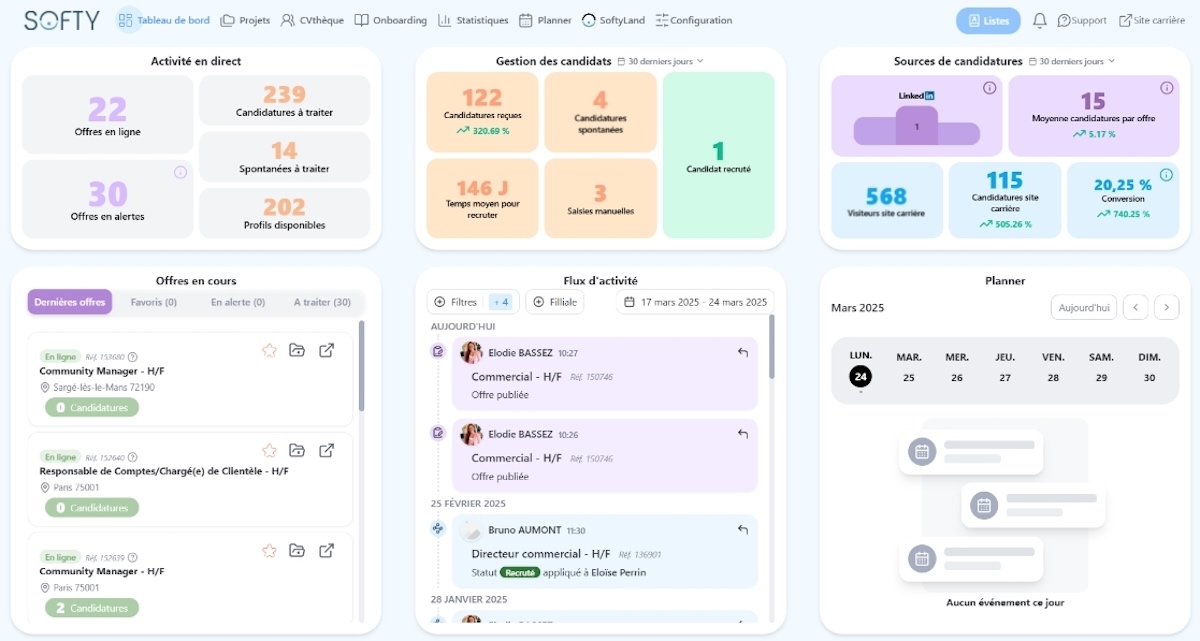Click folder icon on first Community Manager offer
This screenshot has height=641, width=1200.
point(297,350)
